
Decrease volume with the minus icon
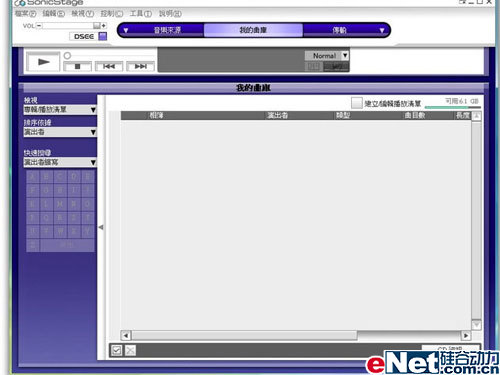pyautogui.click(x=39, y=26)
